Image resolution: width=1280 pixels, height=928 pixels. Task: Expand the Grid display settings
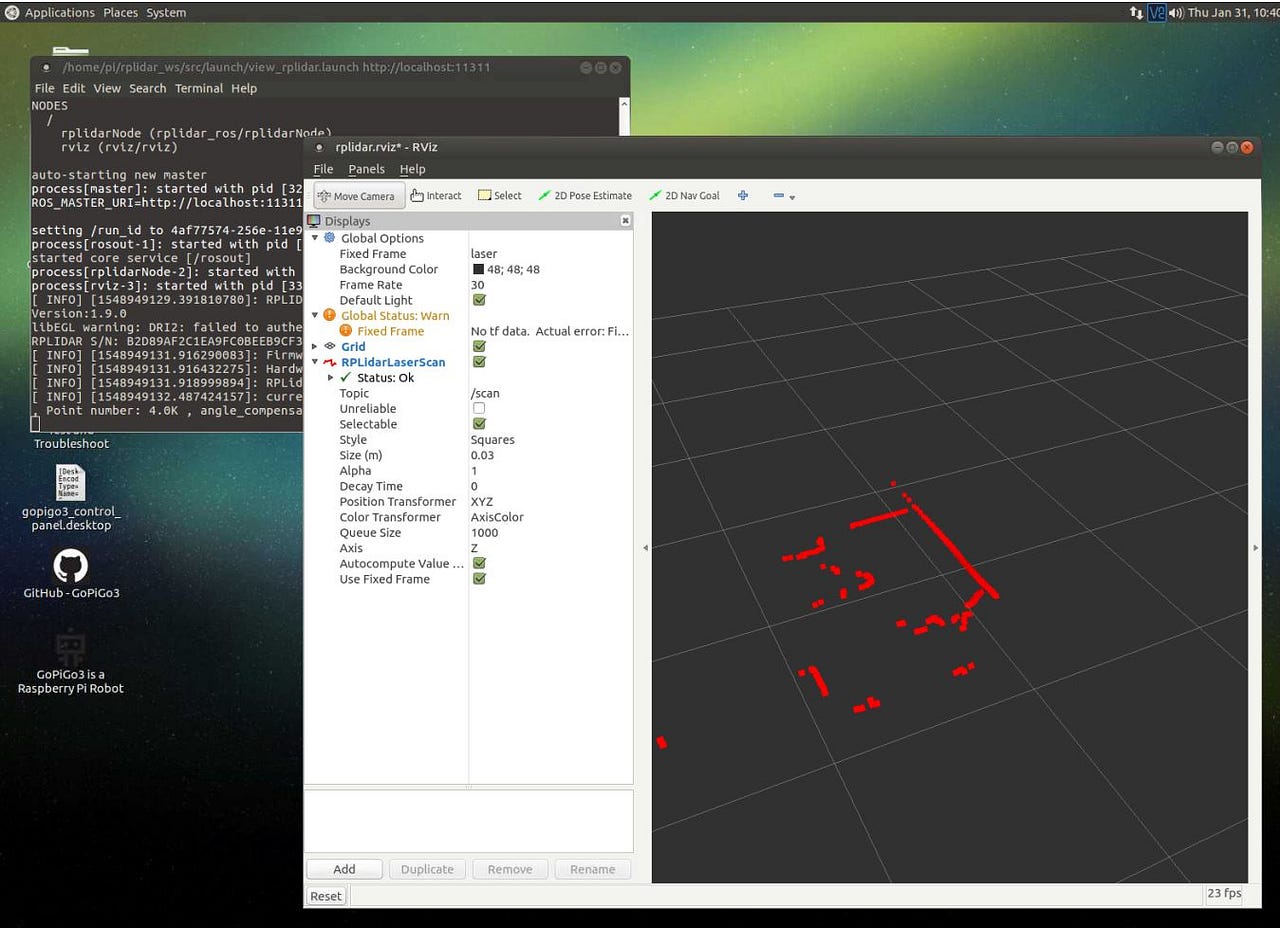pos(315,346)
